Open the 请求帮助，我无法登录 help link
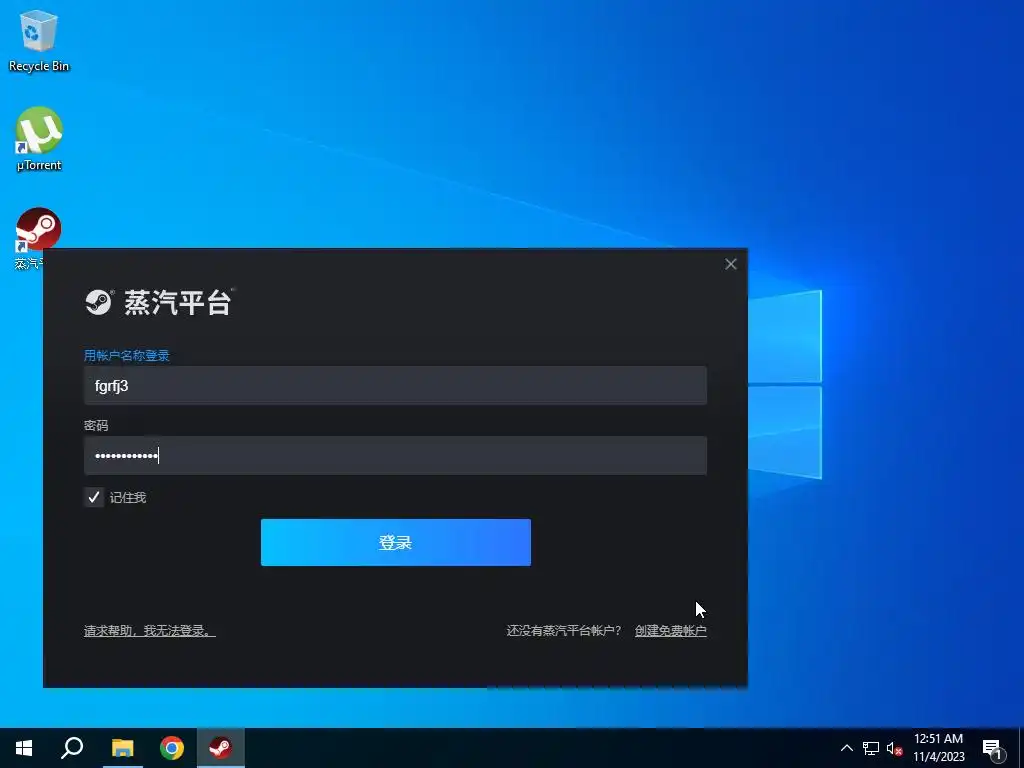This screenshot has height=768, width=1024. [x=150, y=631]
